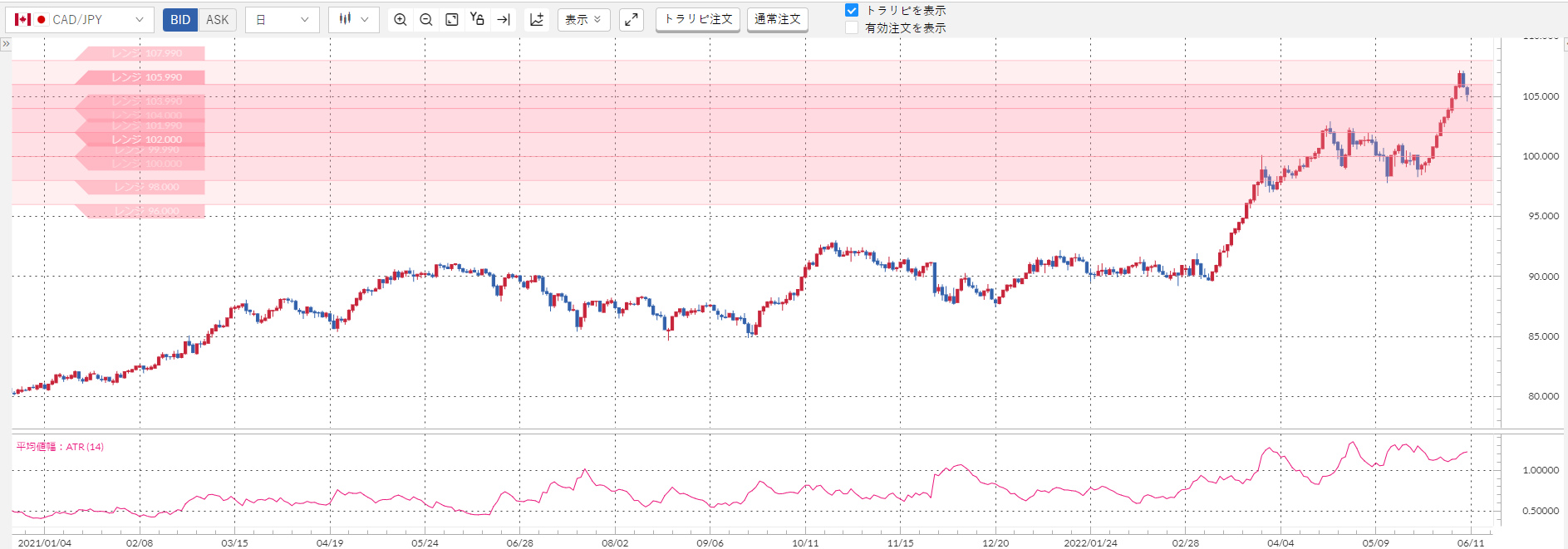
Task: Select the レンジ 107.990 label
Action: 140,53
